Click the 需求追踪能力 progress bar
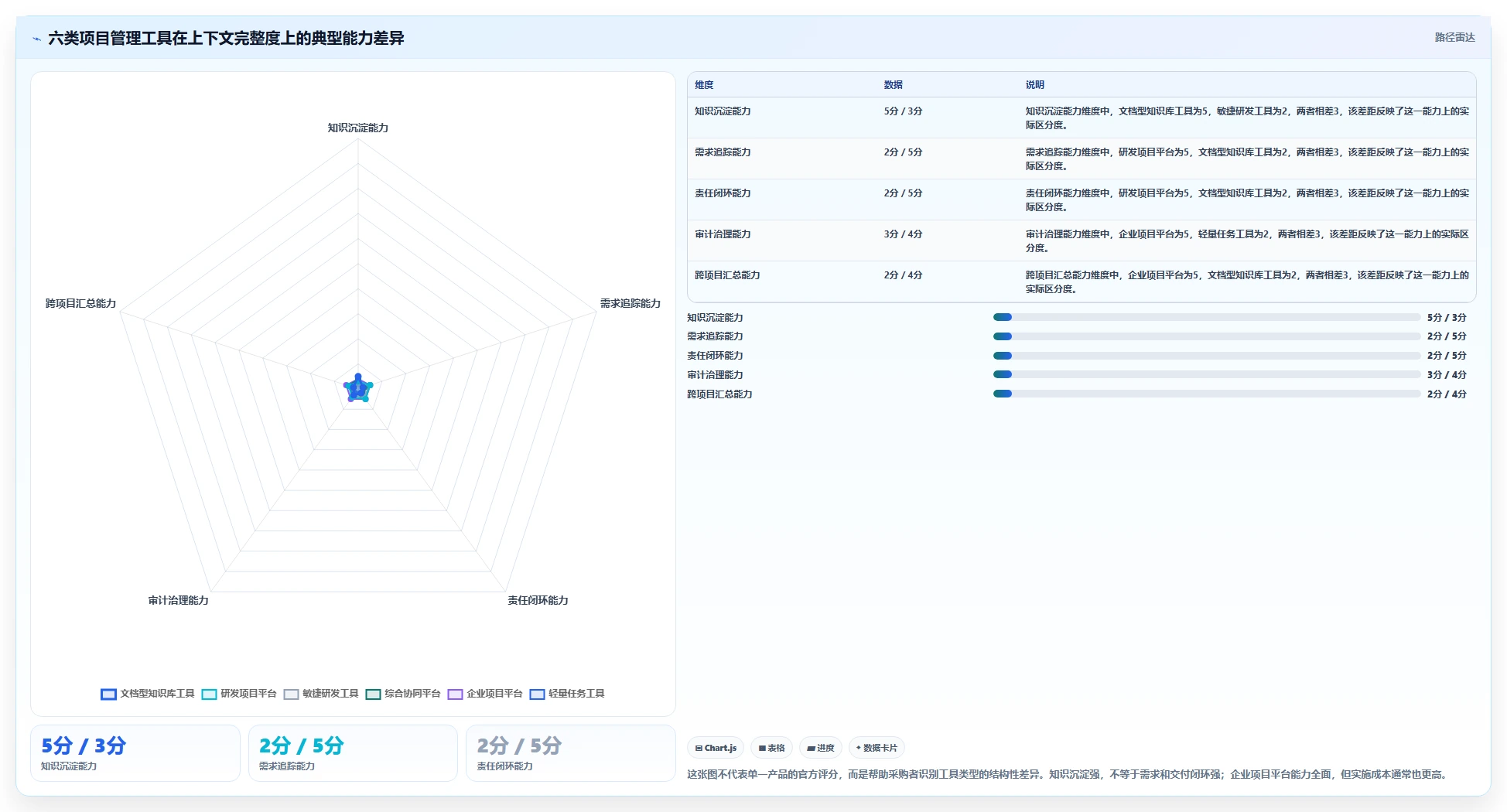Screen dimensions: 1507x812 click(1207, 336)
